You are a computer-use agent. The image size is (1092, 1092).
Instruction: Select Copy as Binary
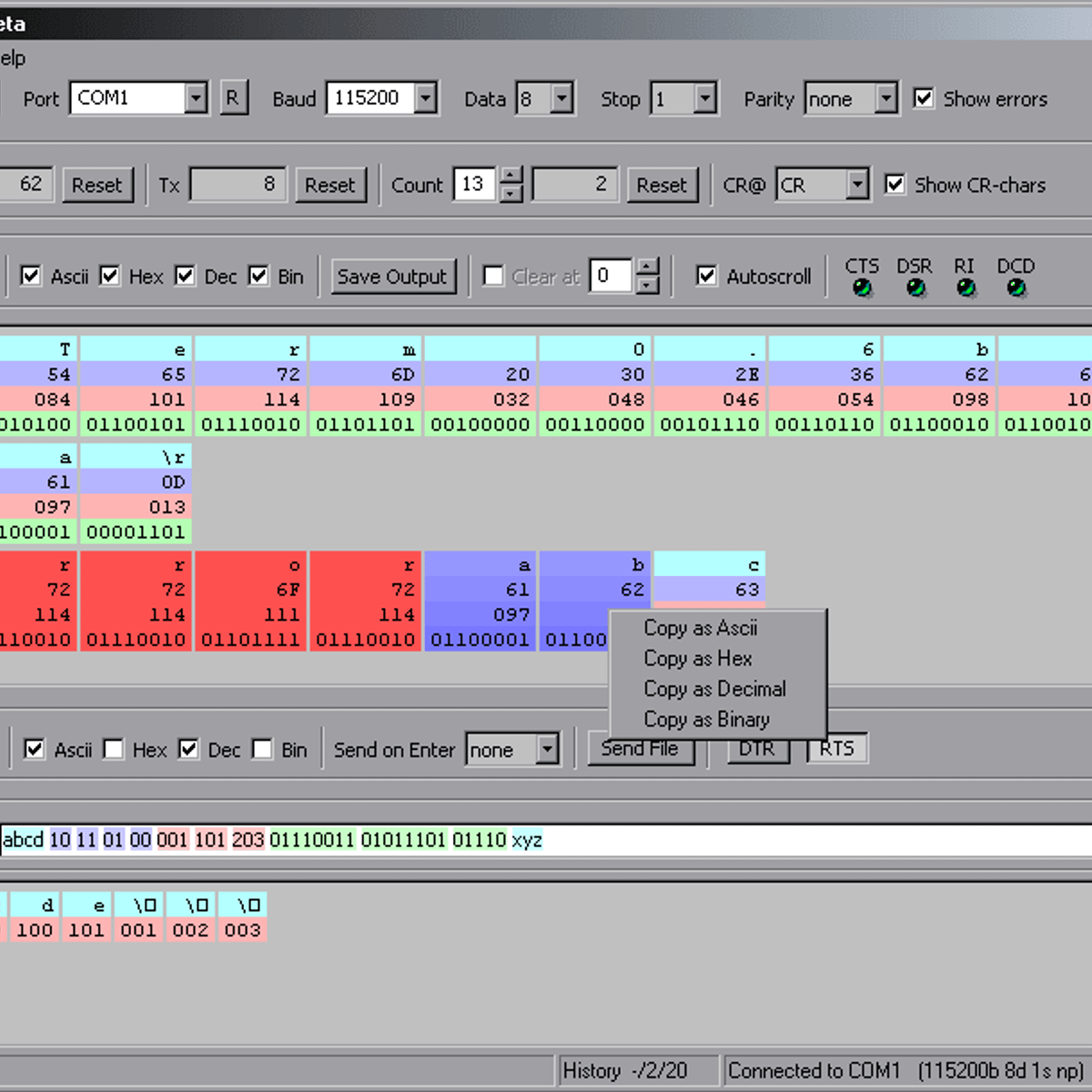click(x=707, y=719)
